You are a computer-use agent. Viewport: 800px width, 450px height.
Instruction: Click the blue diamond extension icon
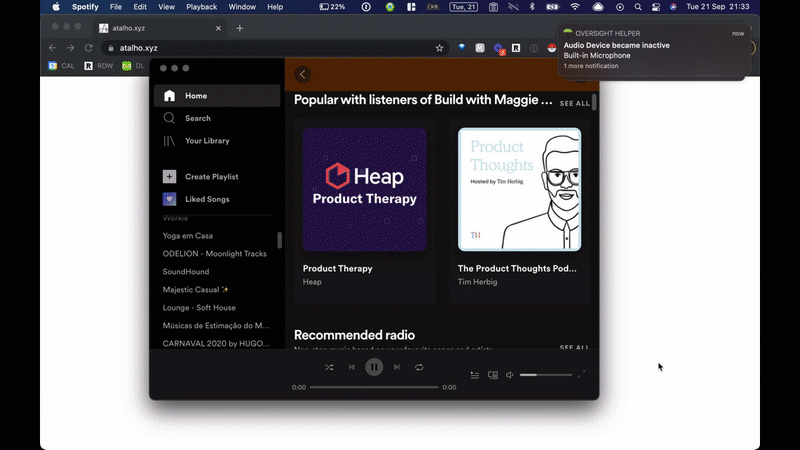click(x=462, y=47)
